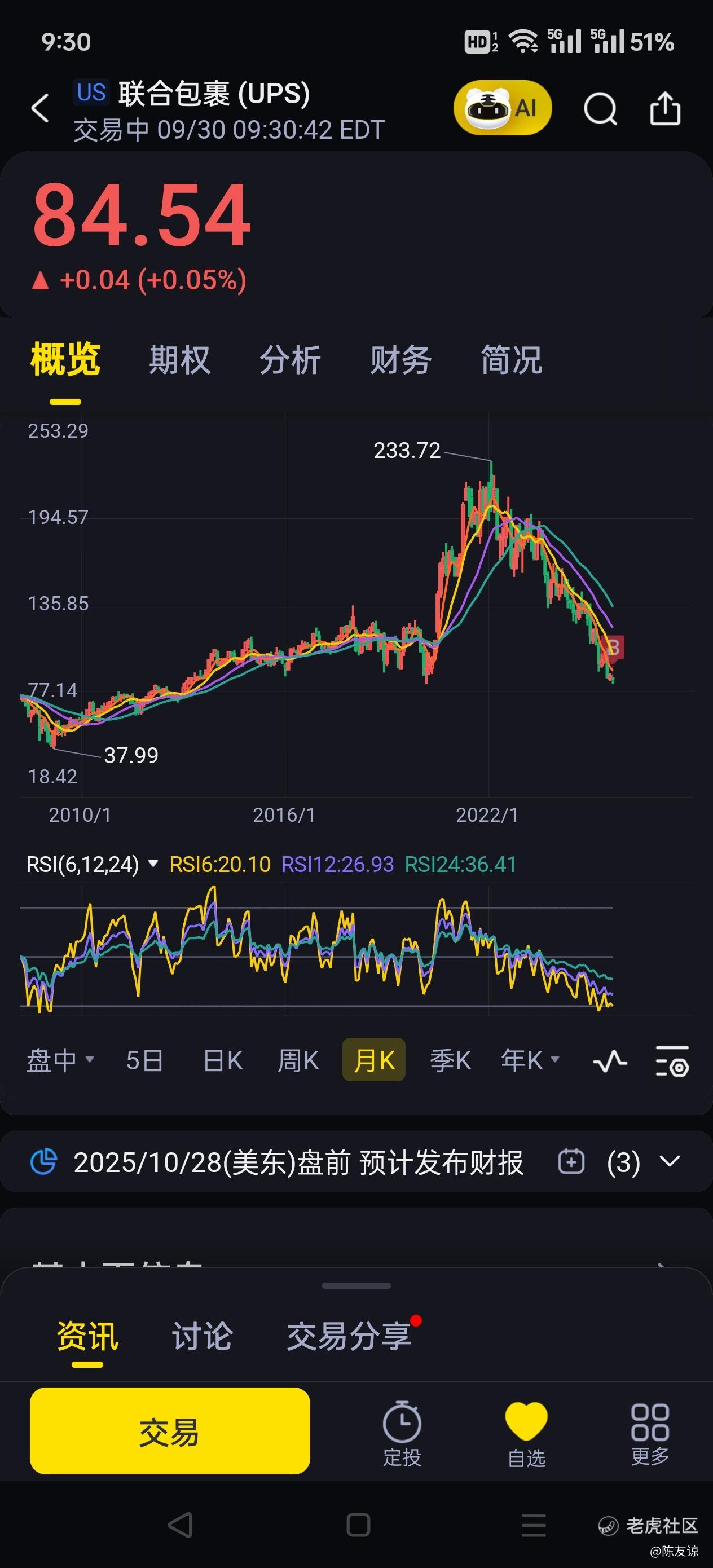Tap Android back navigation button
The height and width of the screenshot is (1568, 713).
pyautogui.click(x=179, y=1525)
